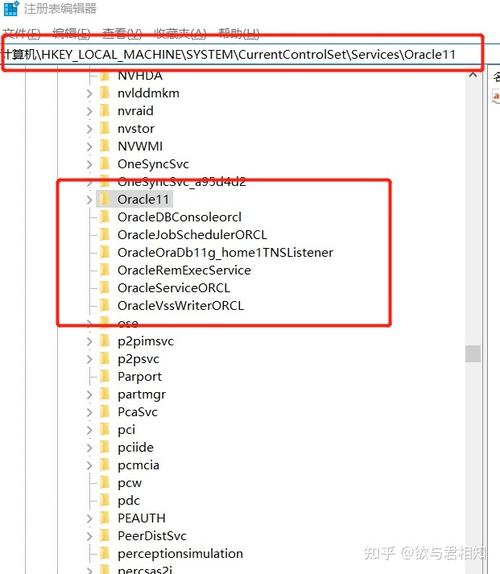Expand the OneSyncSvc key
This screenshot has height=574, width=500.
tap(89, 164)
